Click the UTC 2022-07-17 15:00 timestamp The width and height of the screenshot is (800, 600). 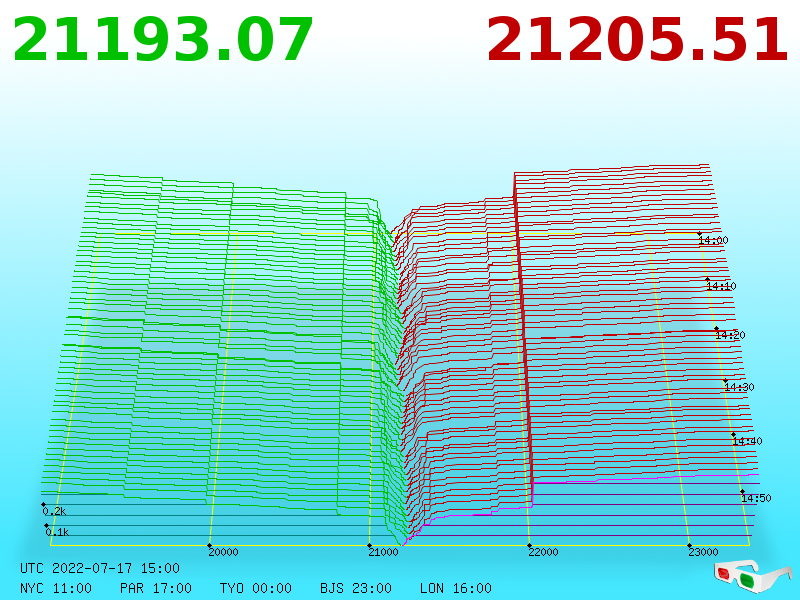100,568
